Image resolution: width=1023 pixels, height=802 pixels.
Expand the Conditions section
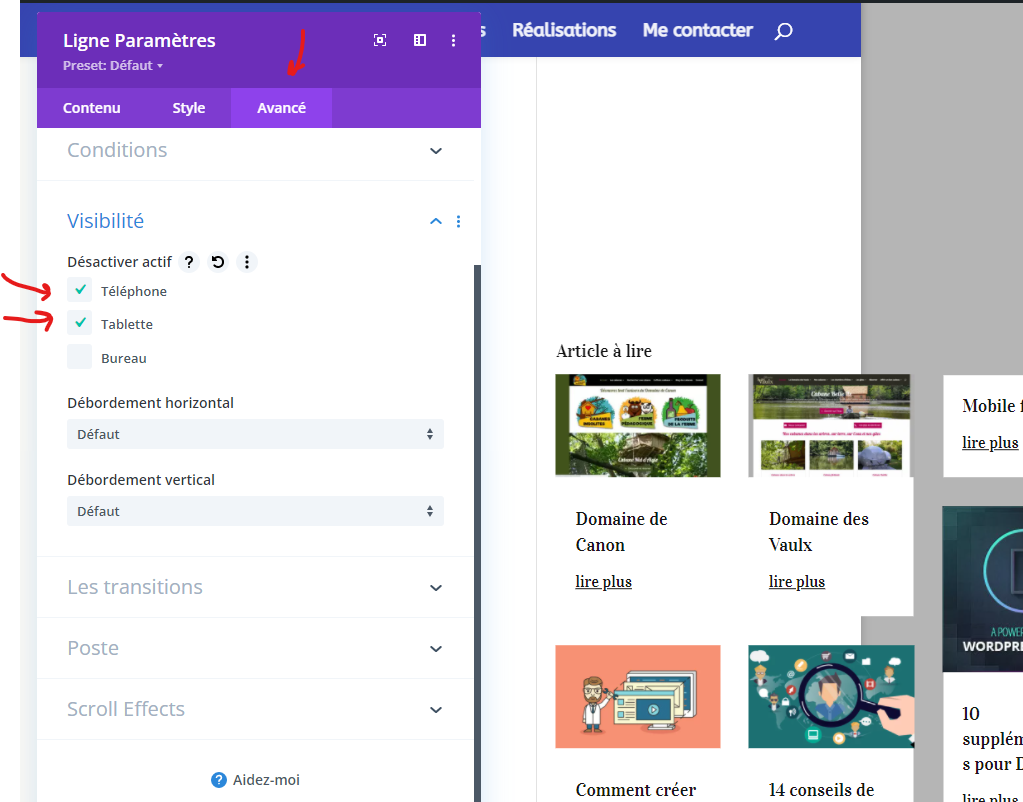[255, 150]
